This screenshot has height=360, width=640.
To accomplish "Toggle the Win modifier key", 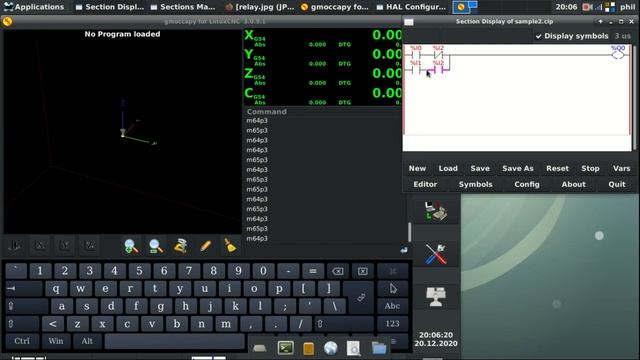I will click(56, 341).
